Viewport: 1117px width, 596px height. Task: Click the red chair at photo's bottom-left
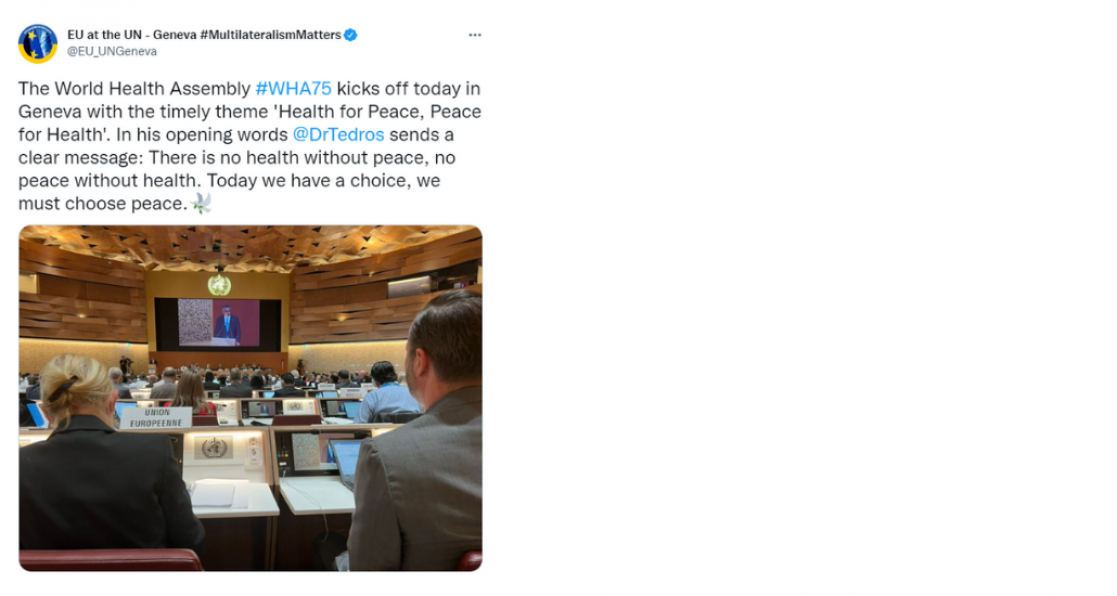pos(110,560)
